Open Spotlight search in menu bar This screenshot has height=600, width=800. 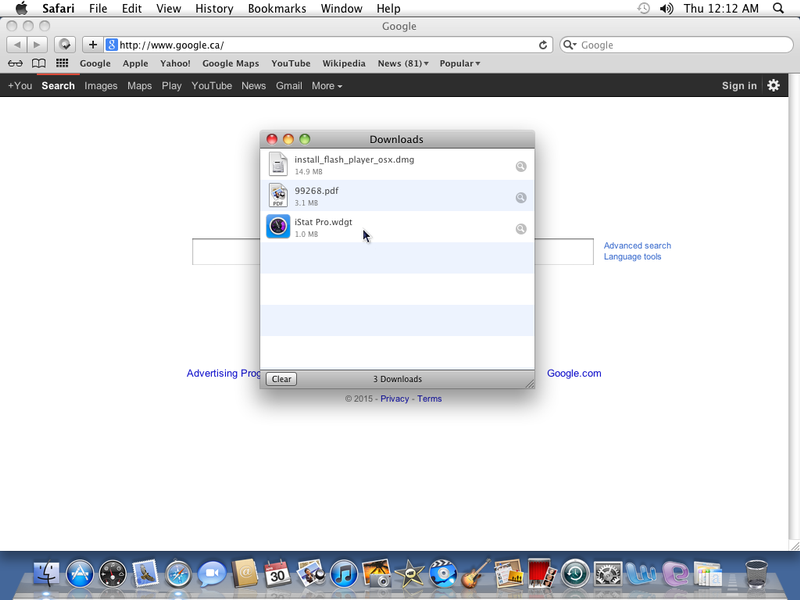coord(778,8)
